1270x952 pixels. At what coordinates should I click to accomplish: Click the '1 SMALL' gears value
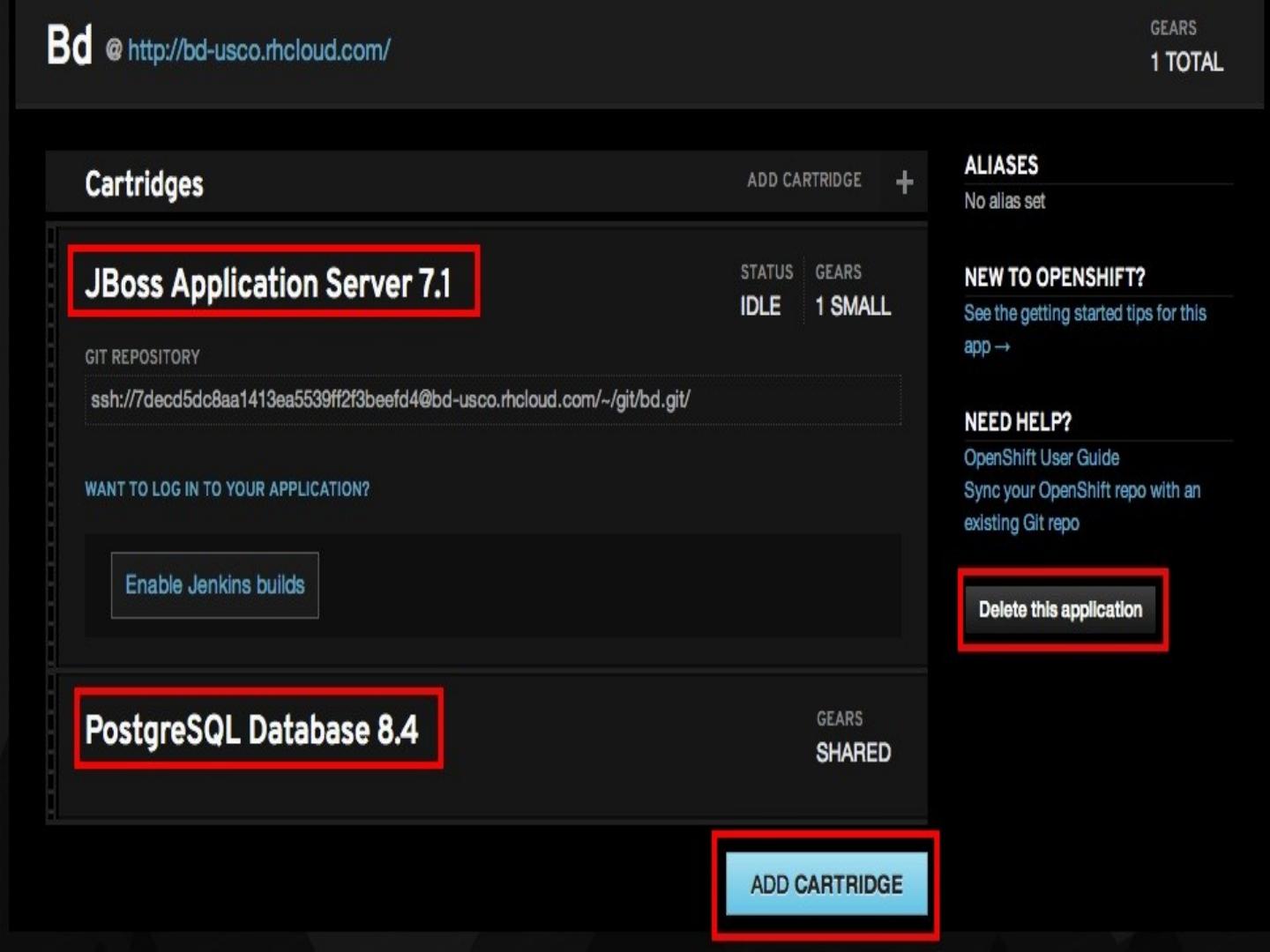click(852, 306)
